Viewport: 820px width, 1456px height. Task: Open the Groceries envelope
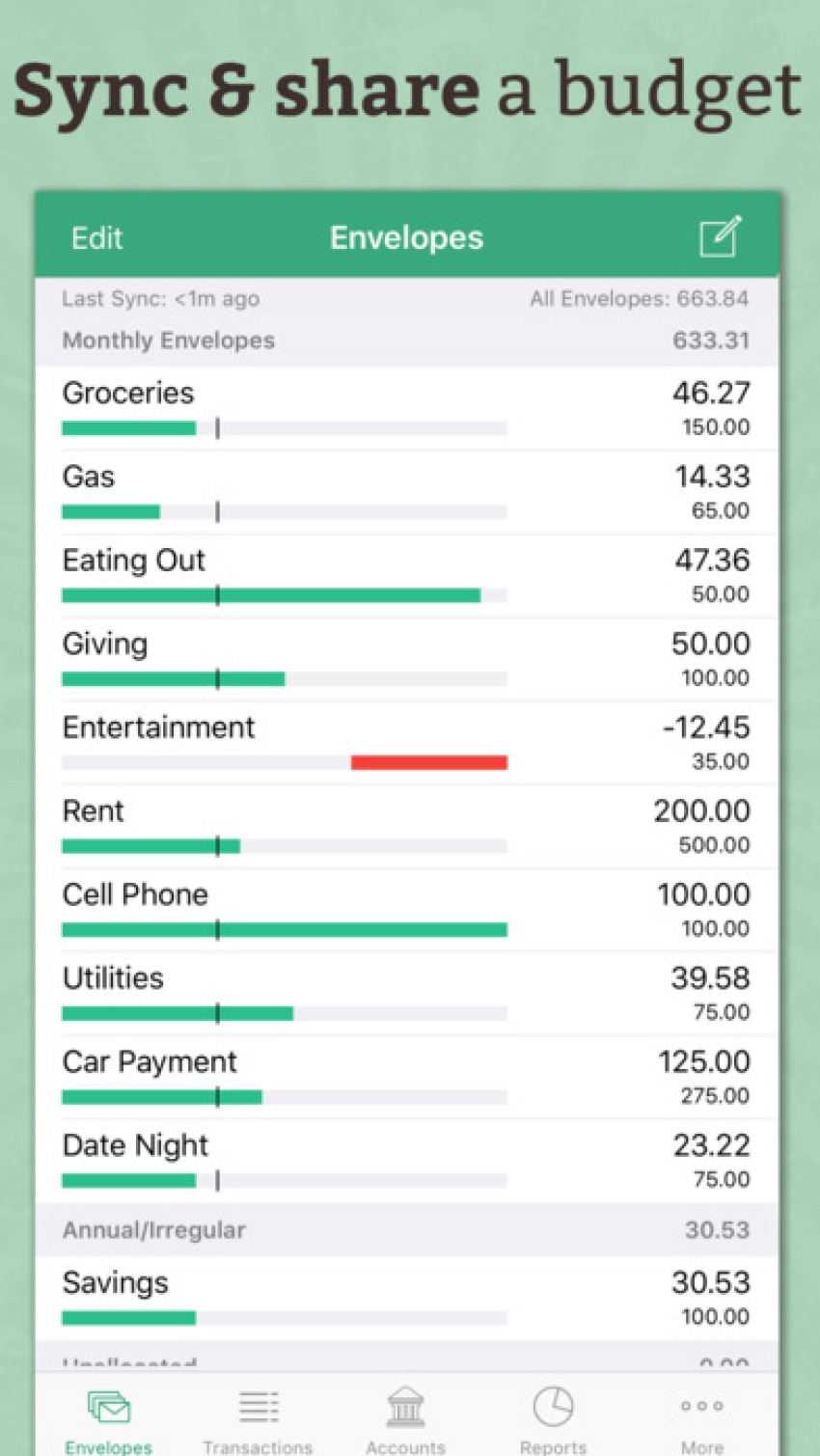[x=405, y=407]
